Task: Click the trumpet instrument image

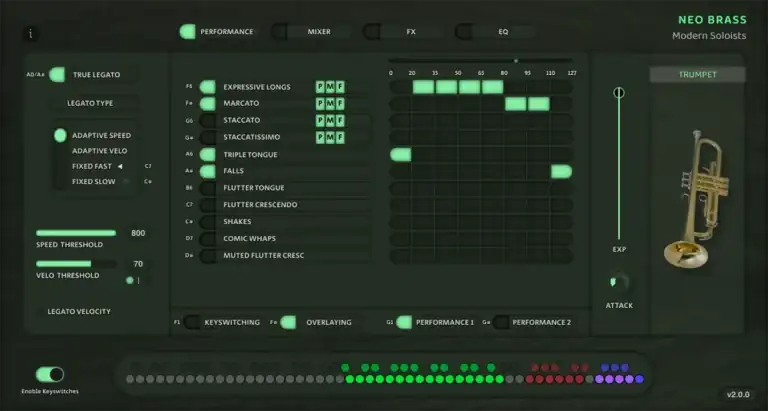Action: (x=696, y=199)
